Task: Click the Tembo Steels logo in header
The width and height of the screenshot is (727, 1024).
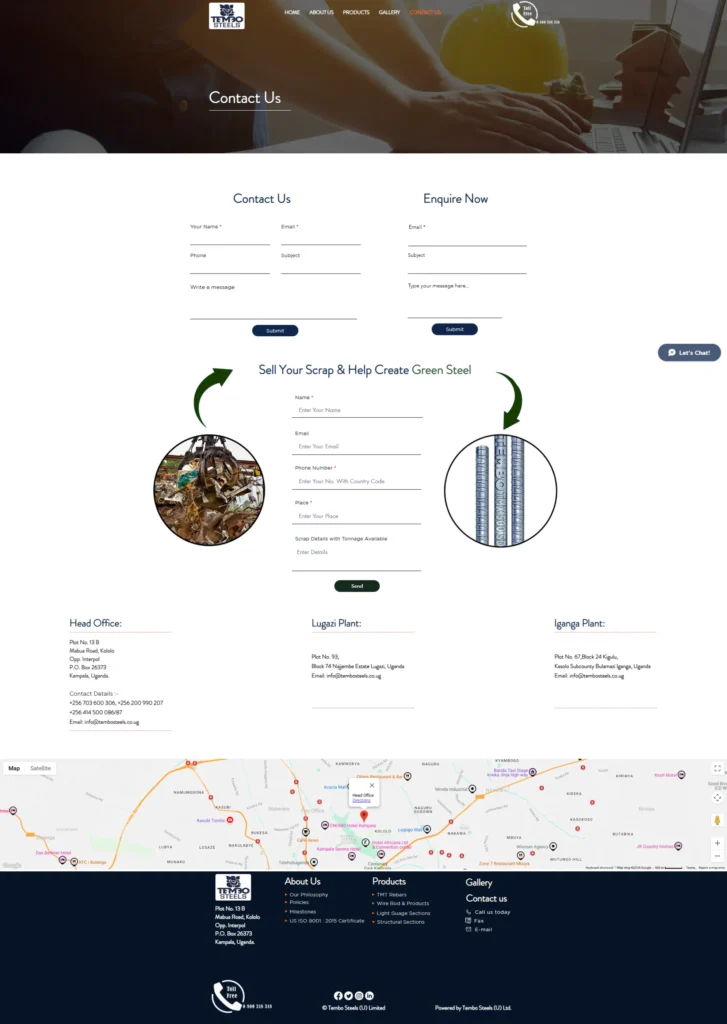Action: coord(226,15)
